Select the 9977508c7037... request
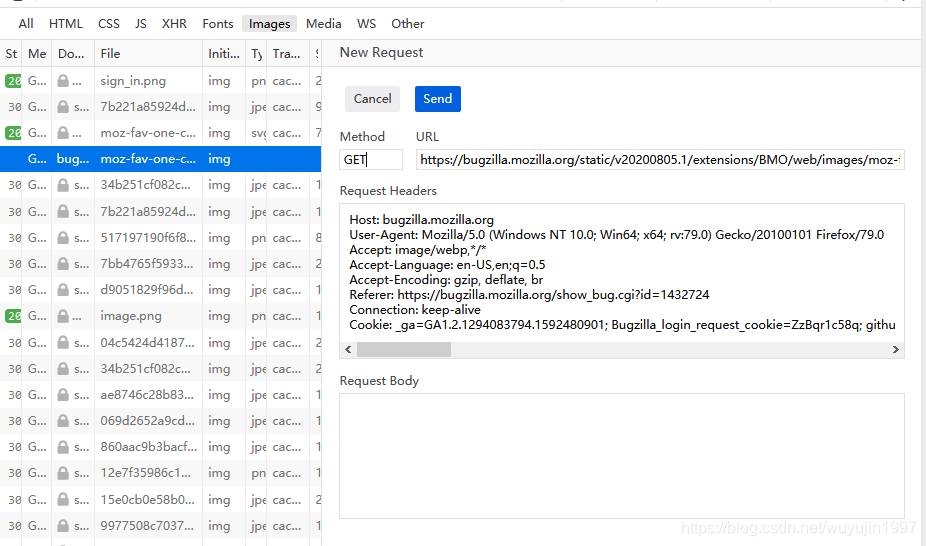Screen dimensions: 926x546 [161, 525]
